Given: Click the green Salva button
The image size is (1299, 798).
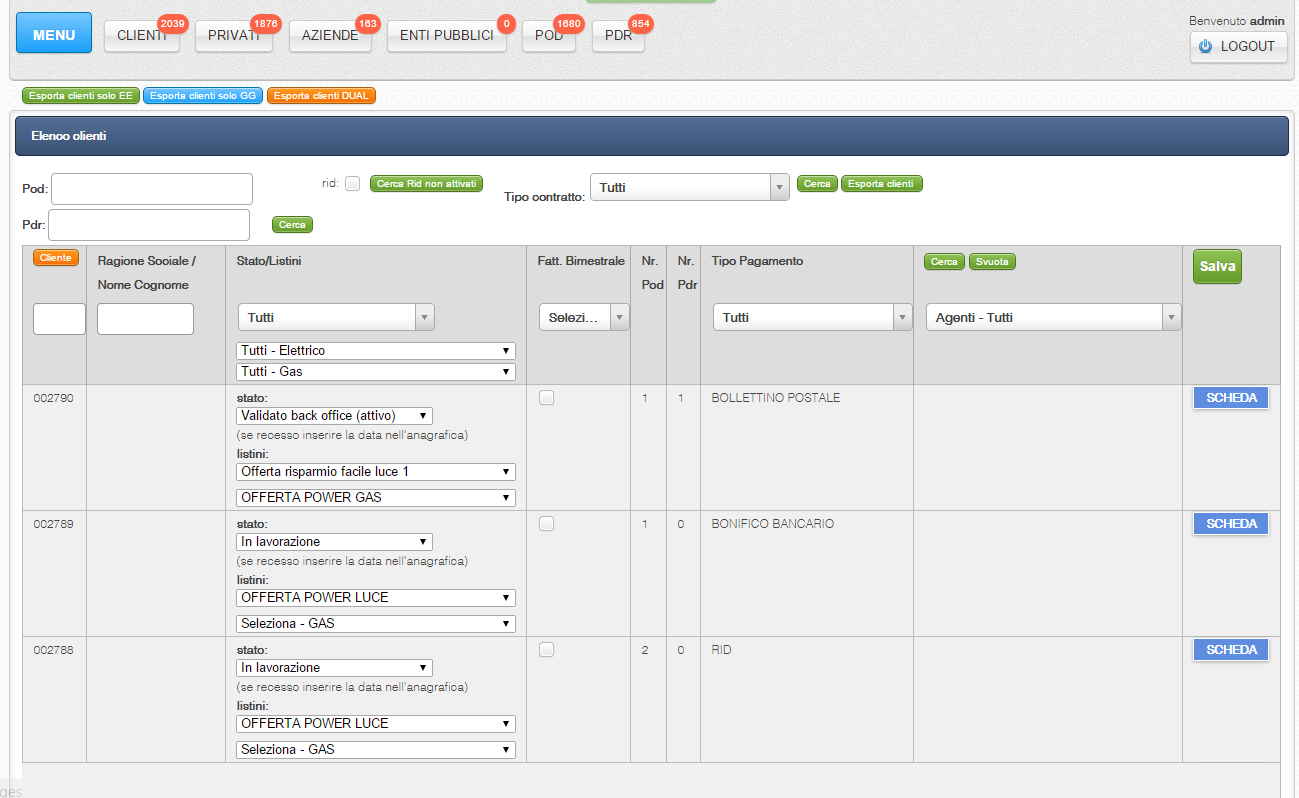Looking at the screenshot, I should tap(1217, 267).
